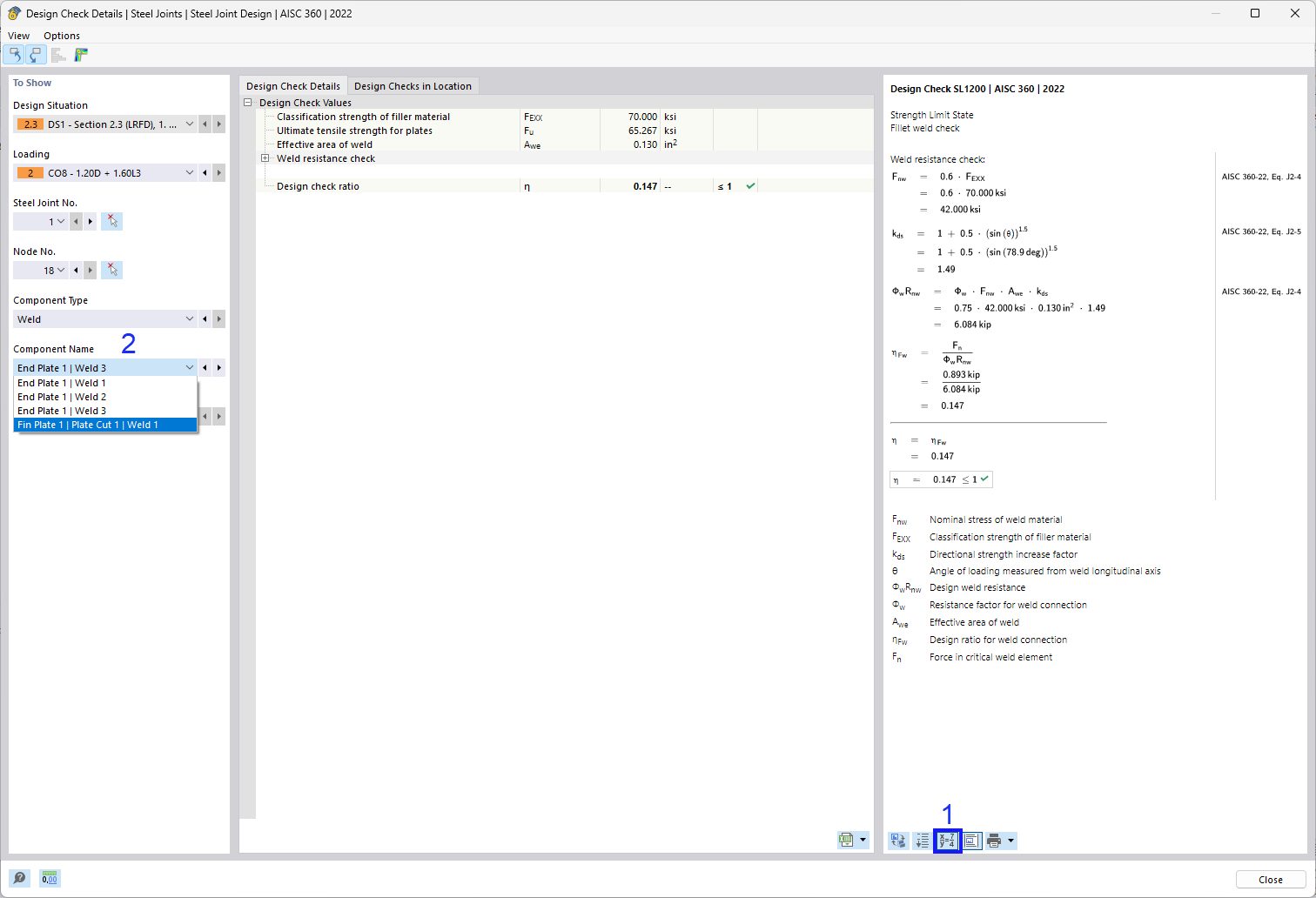Expand the Weld resistance check row

[265, 158]
